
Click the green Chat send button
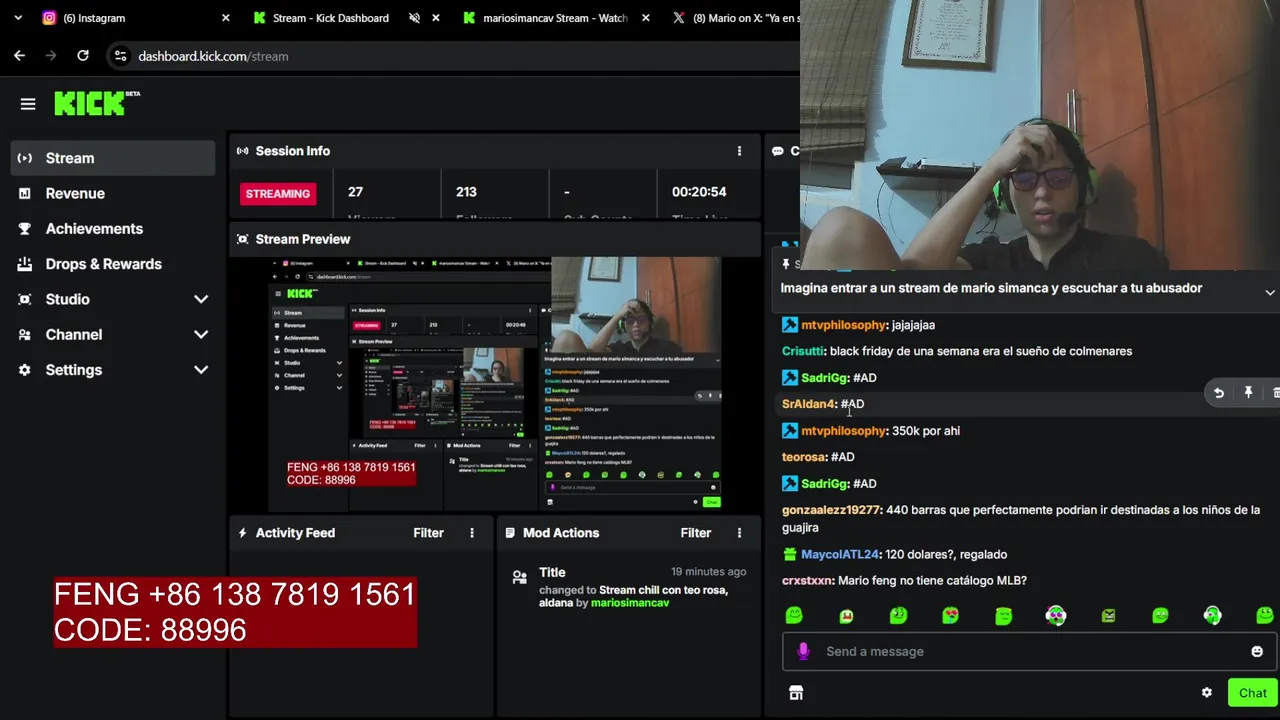click(x=1252, y=693)
